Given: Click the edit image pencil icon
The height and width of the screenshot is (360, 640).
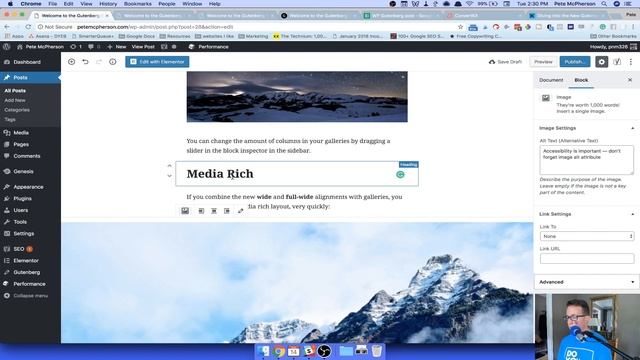Looking at the screenshot, I should 240,211.
